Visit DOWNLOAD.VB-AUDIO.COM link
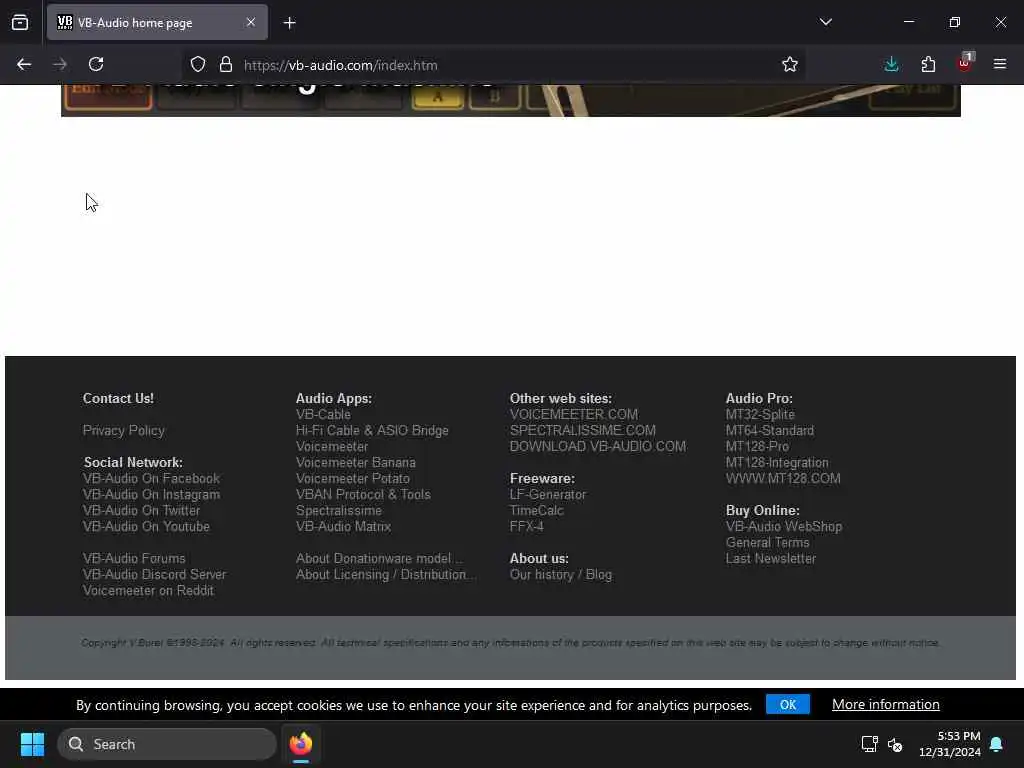Screen dimensions: 1024x768 click(598, 447)
